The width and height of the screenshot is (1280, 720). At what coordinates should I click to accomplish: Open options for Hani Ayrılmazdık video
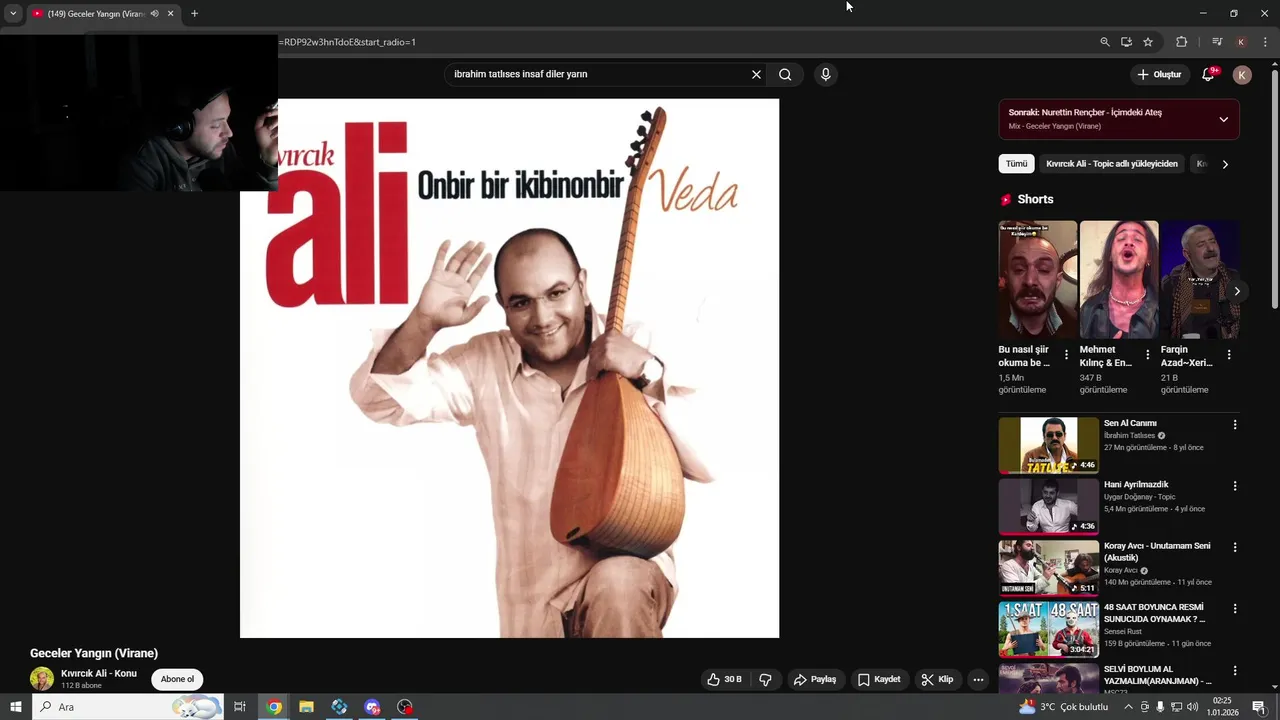tap(1235, 485)
